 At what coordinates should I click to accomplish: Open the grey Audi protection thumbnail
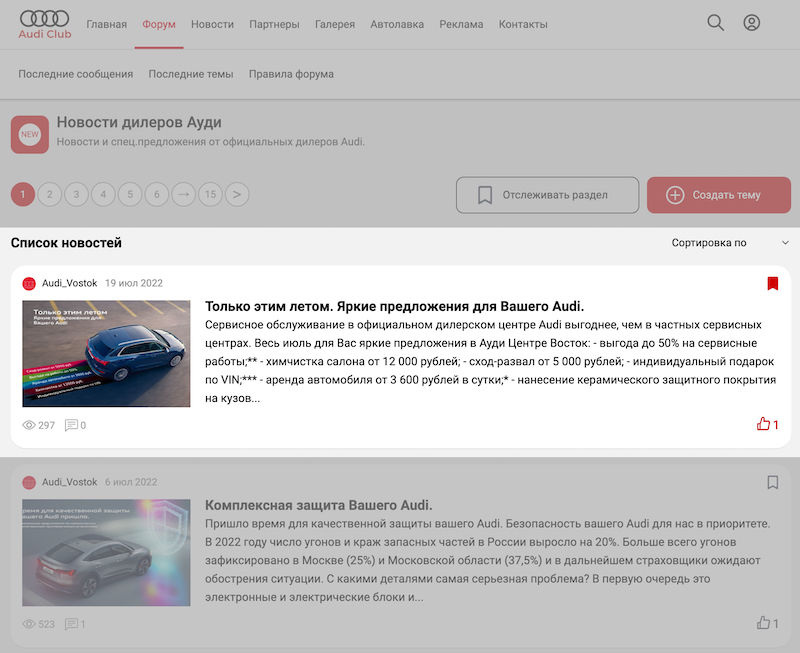click(106, 552)
